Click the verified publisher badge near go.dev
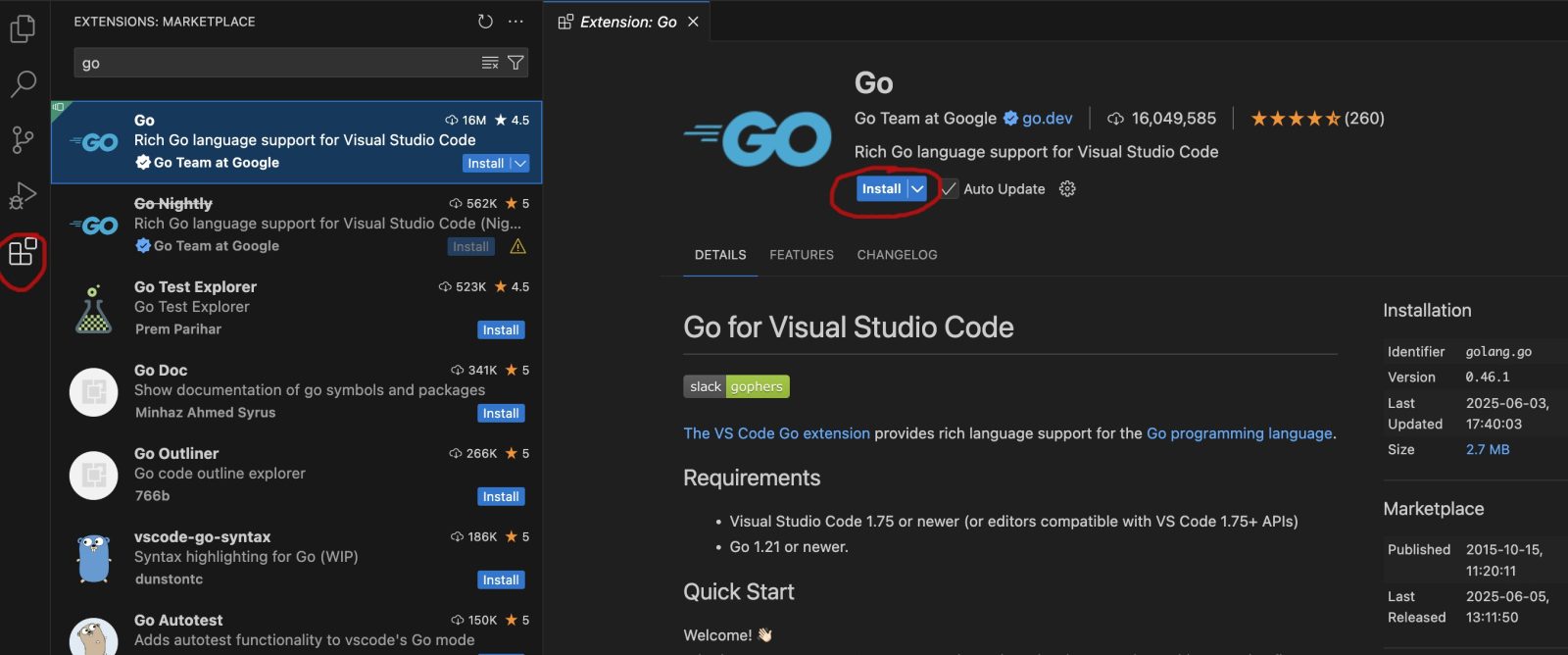Image resolution: width=1568 pixels, height=655 pixels. click(x=1010, y=119)
